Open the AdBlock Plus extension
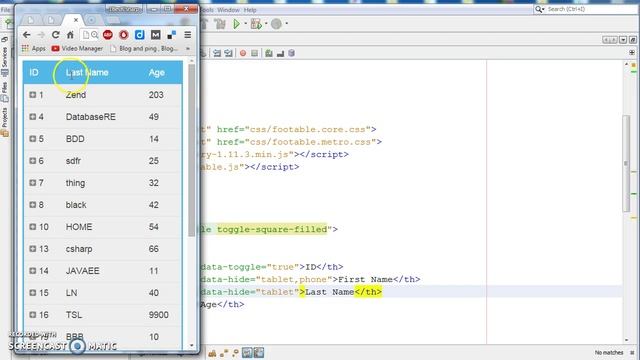The image size is (640, 360). [x=108, y=35]
